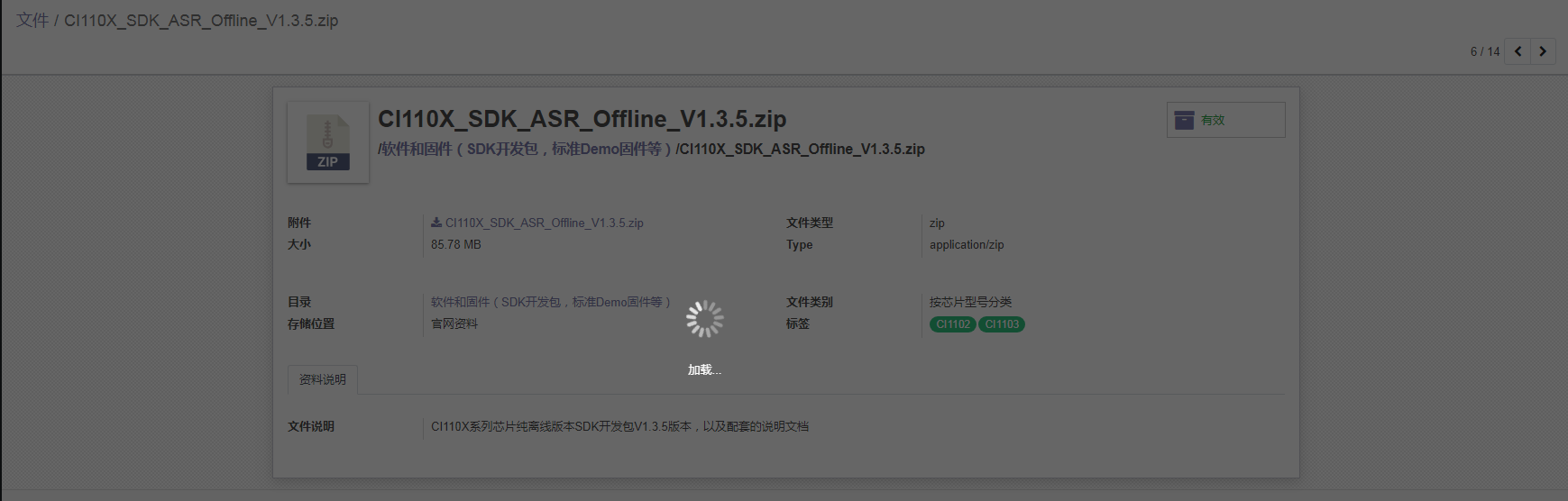Click the archive icon in 有效 button
Image resolution: width=1568 pixels, height=501 pixels.
pyautogui.click(x=1185, y=120)
